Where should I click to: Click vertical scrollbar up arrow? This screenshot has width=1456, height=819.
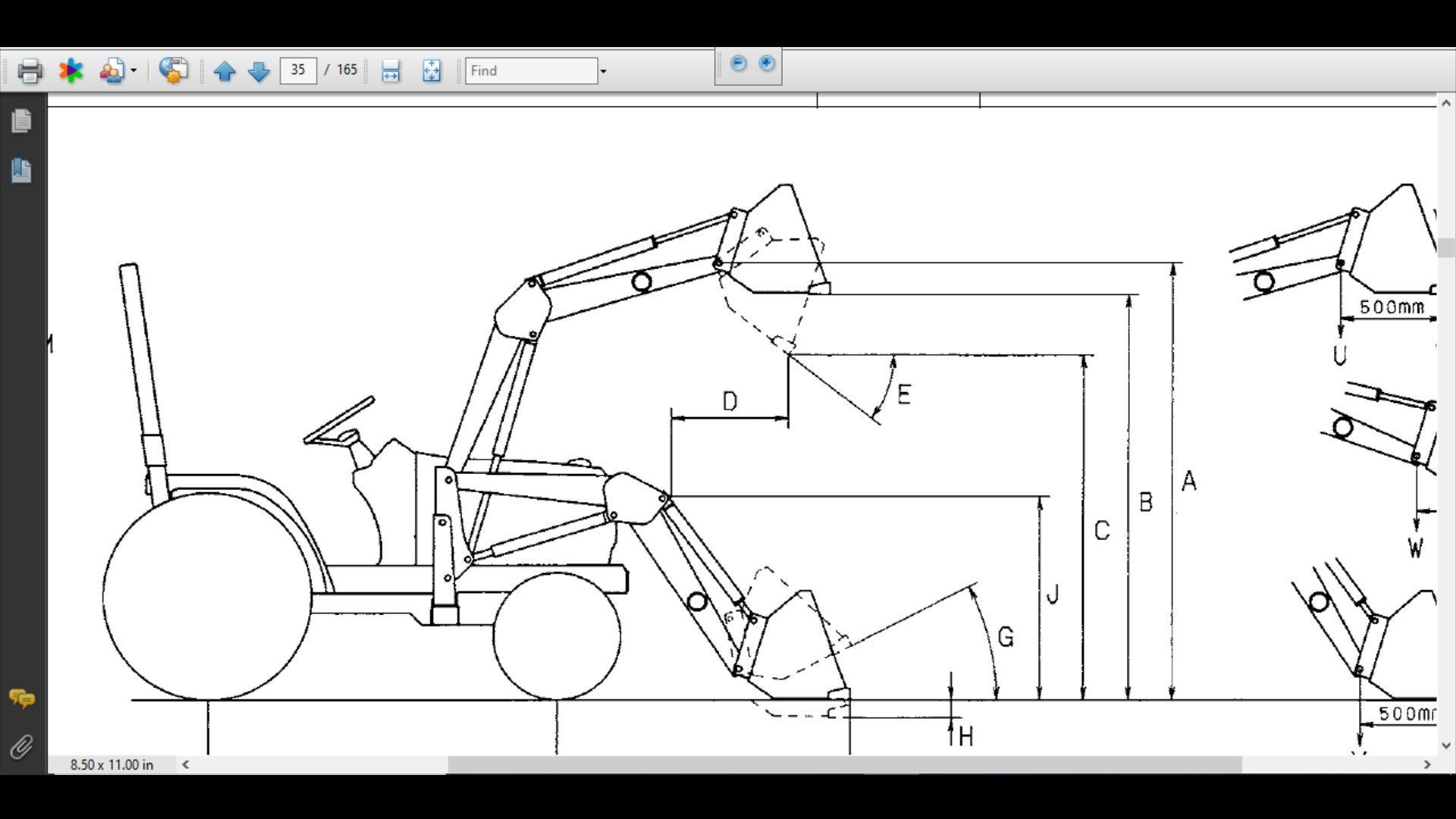pos(1446,103)
